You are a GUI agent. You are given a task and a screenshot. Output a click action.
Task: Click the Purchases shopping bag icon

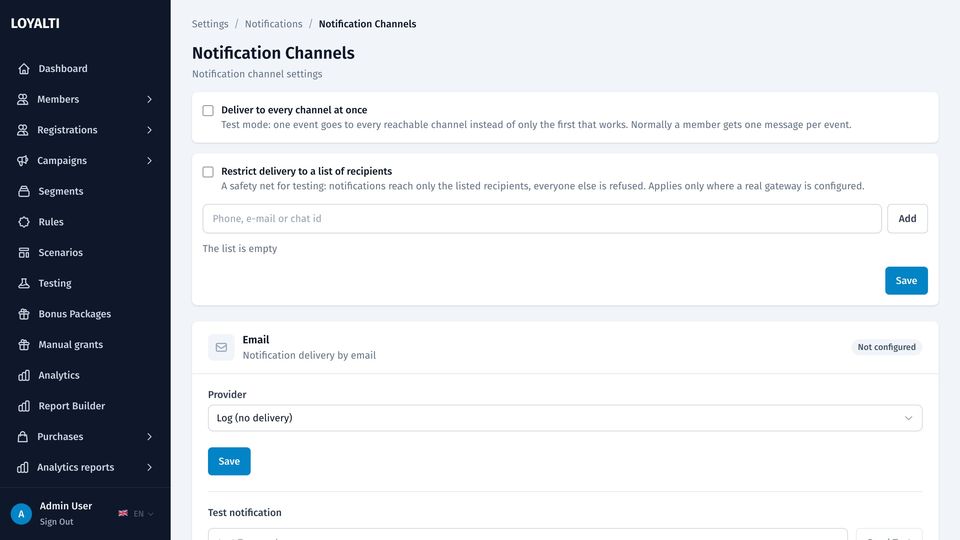pos(23,437)
